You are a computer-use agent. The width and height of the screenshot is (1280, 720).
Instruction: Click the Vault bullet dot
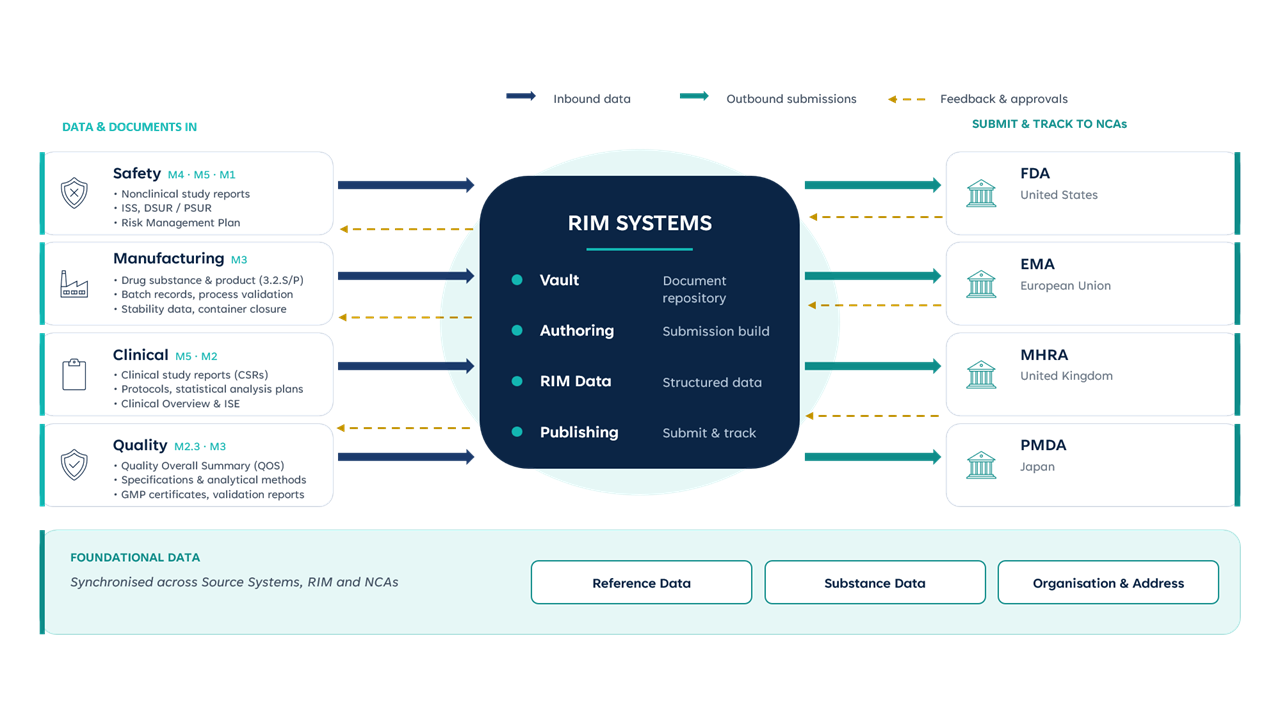517,280
